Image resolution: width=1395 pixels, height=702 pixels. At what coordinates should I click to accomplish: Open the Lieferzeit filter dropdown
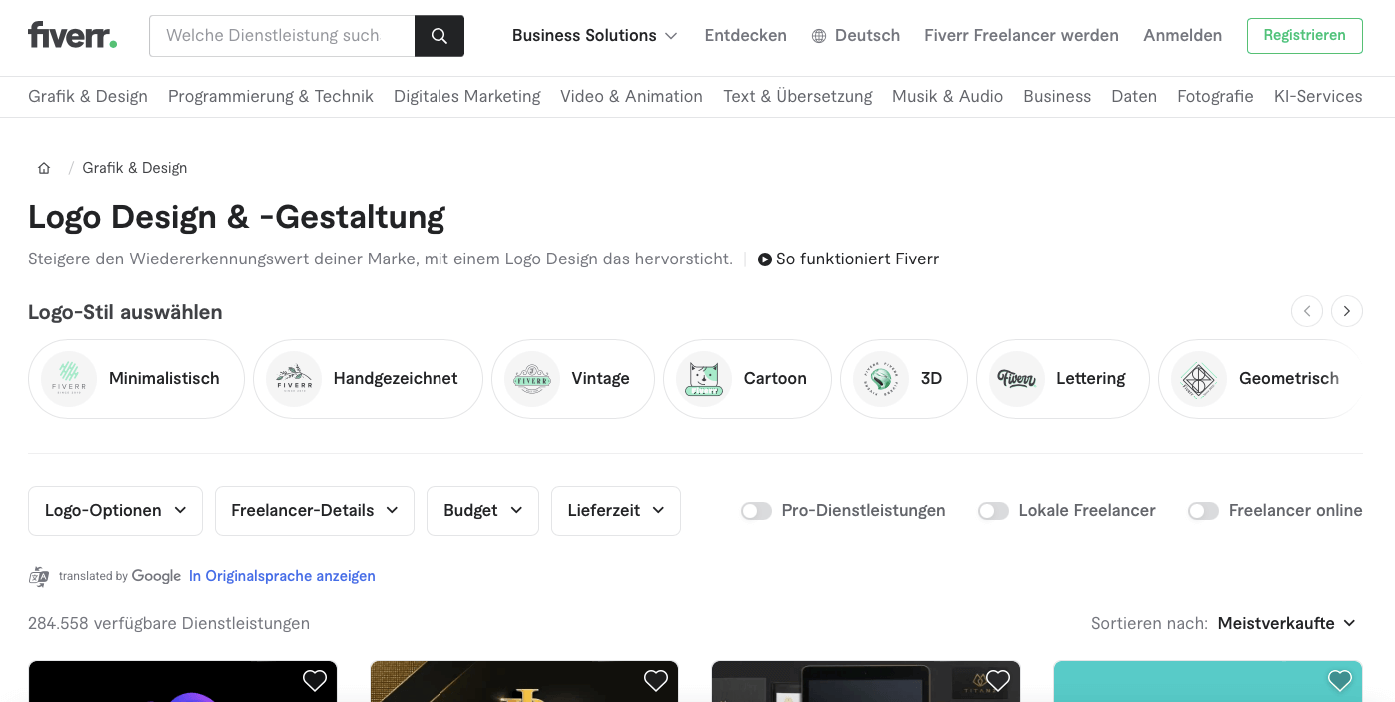click(x=616, y=511)
